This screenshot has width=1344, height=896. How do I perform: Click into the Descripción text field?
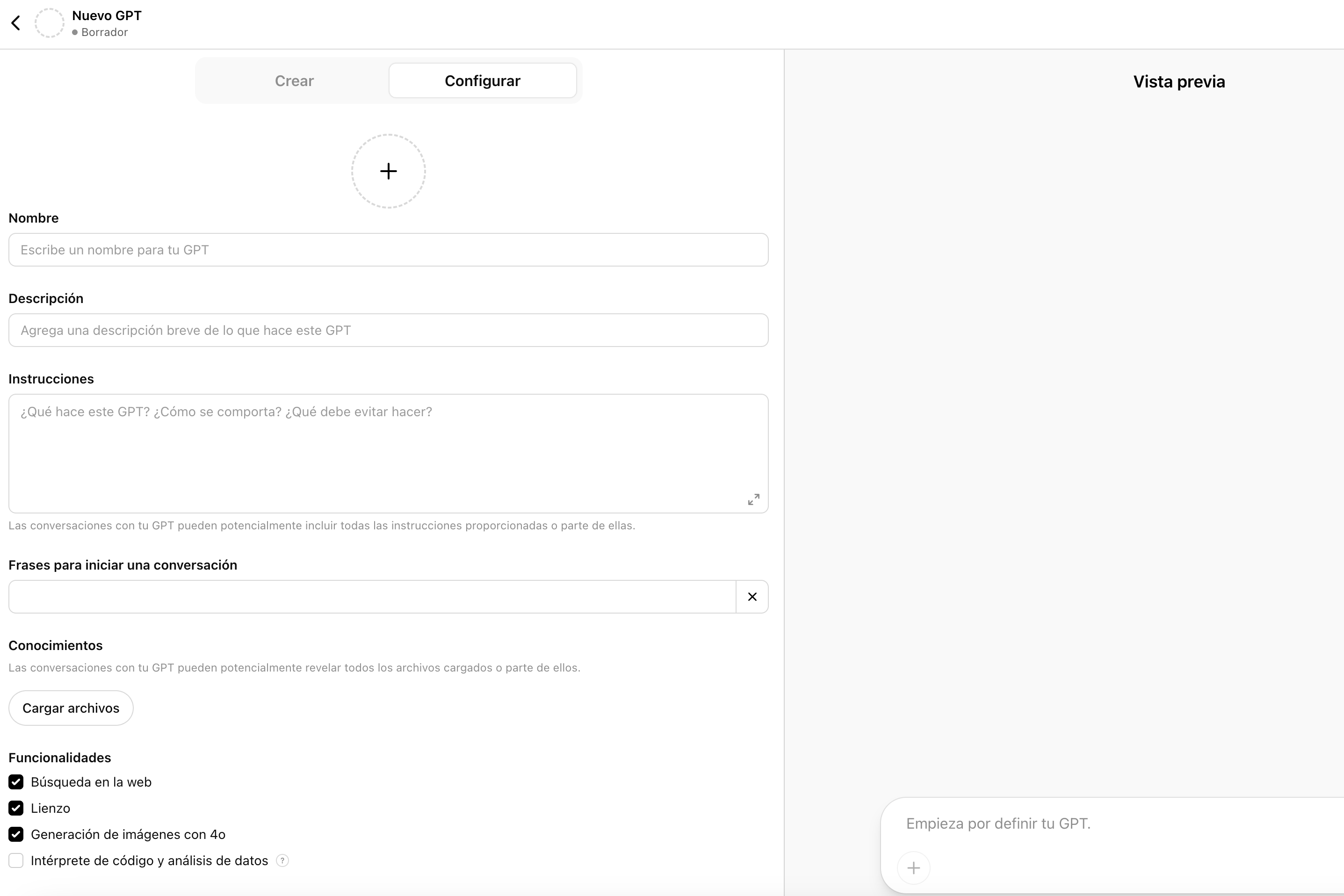388,330
